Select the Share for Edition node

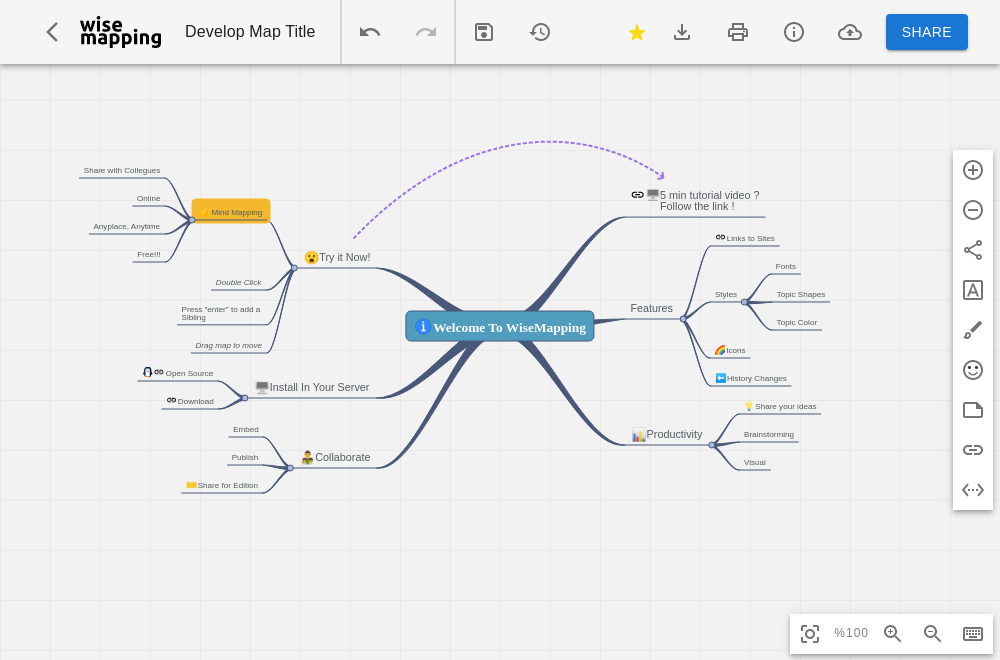click(x=222, y=485)
